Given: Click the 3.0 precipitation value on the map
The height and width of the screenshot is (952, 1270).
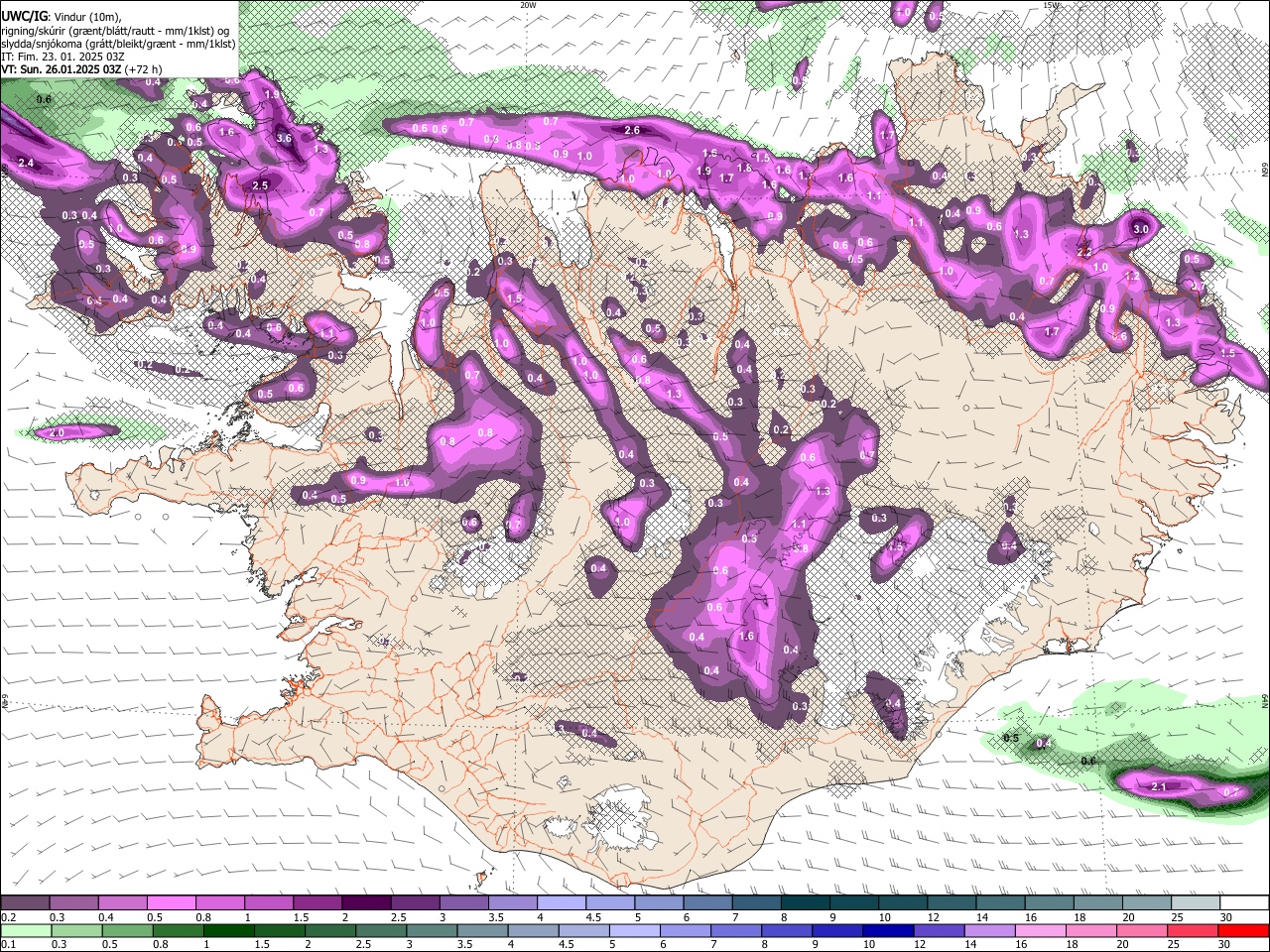Looking at the screenshot, I should [1140, 229].
